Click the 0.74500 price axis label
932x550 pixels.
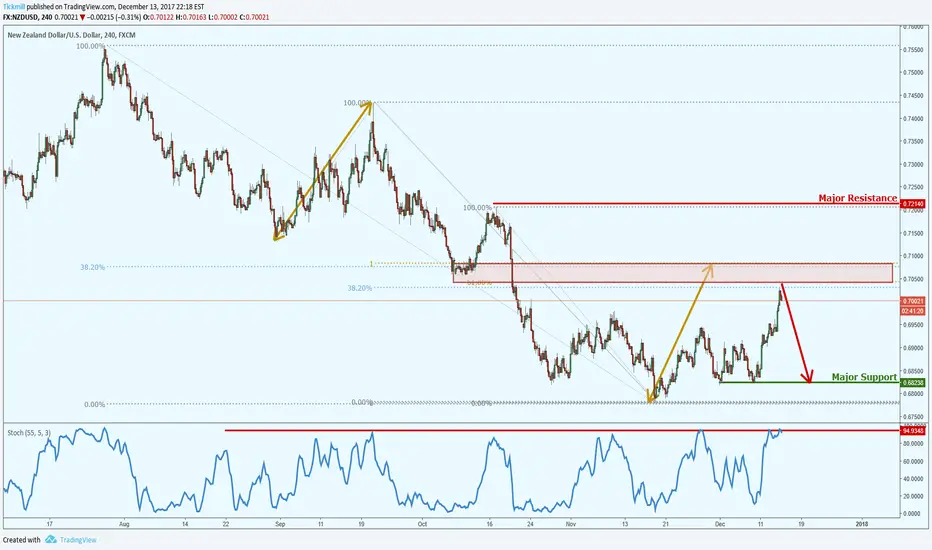tap(913, 96)
